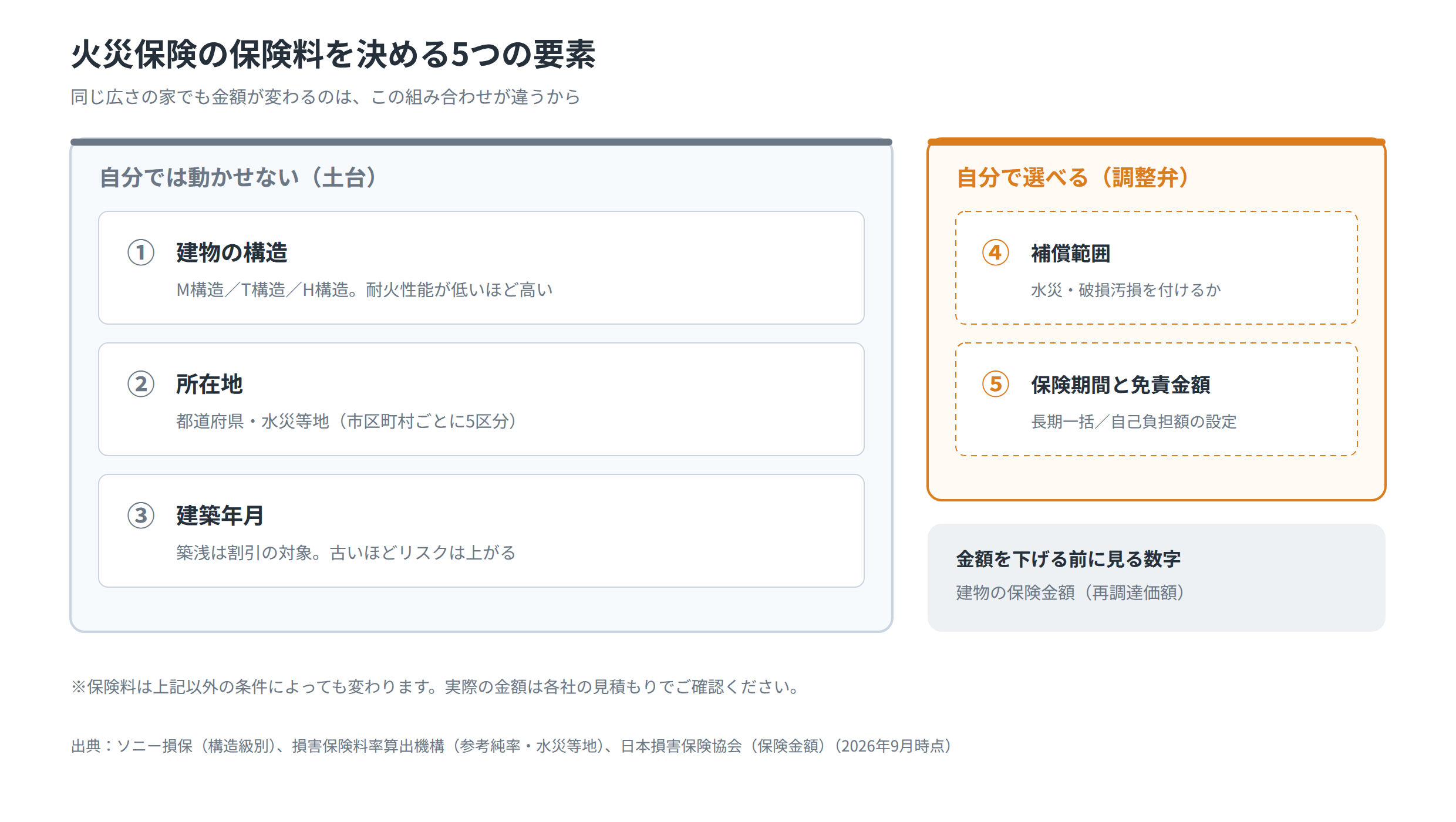The height and width of the screenshot is (822, 1456).
Task: Click the heading 自分では動かせない（土台）
Action: tap(239, 177)
